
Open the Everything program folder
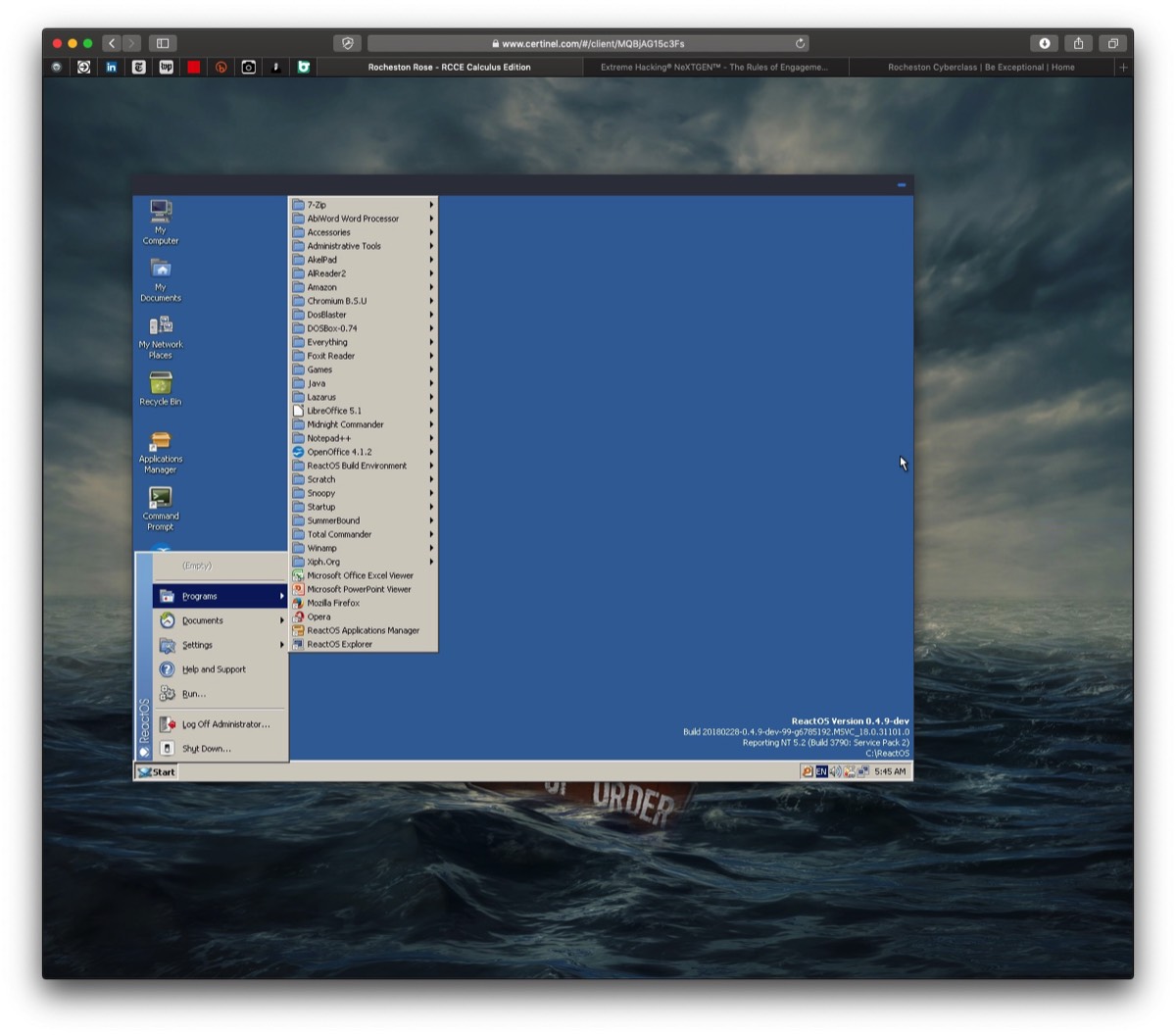(364, 342)
